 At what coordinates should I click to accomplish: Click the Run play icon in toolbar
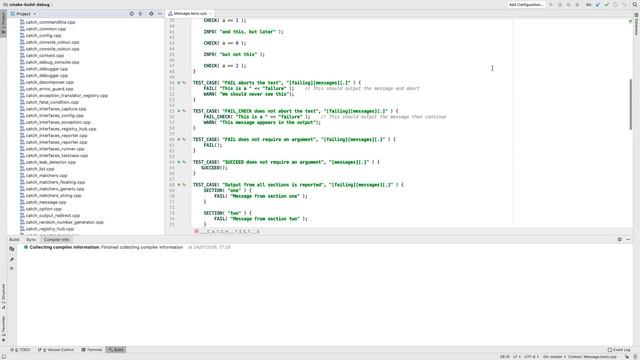551,4
